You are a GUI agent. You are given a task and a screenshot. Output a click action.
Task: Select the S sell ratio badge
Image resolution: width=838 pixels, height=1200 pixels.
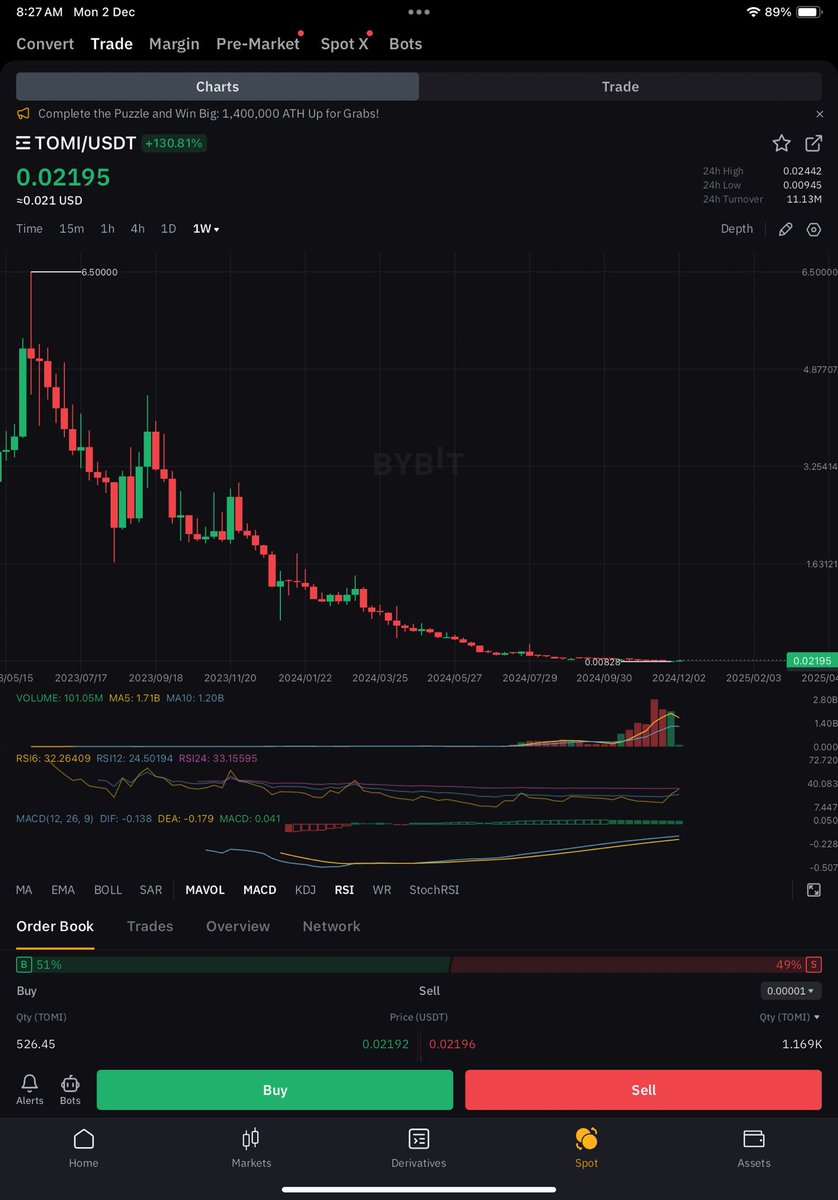(x=814, y=964)
